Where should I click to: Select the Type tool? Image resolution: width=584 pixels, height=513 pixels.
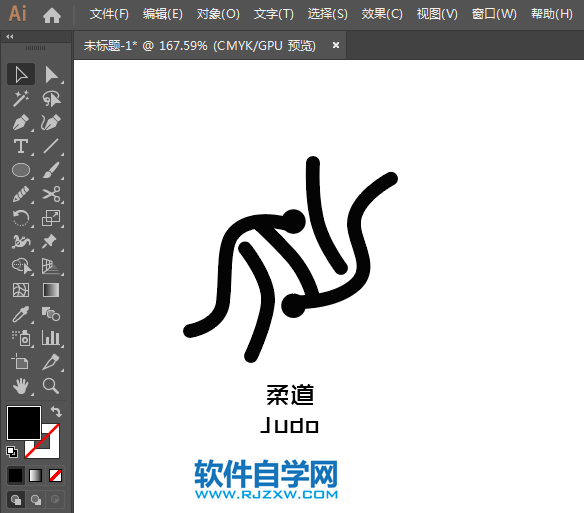pyautogui.click(x=21, y=146)
